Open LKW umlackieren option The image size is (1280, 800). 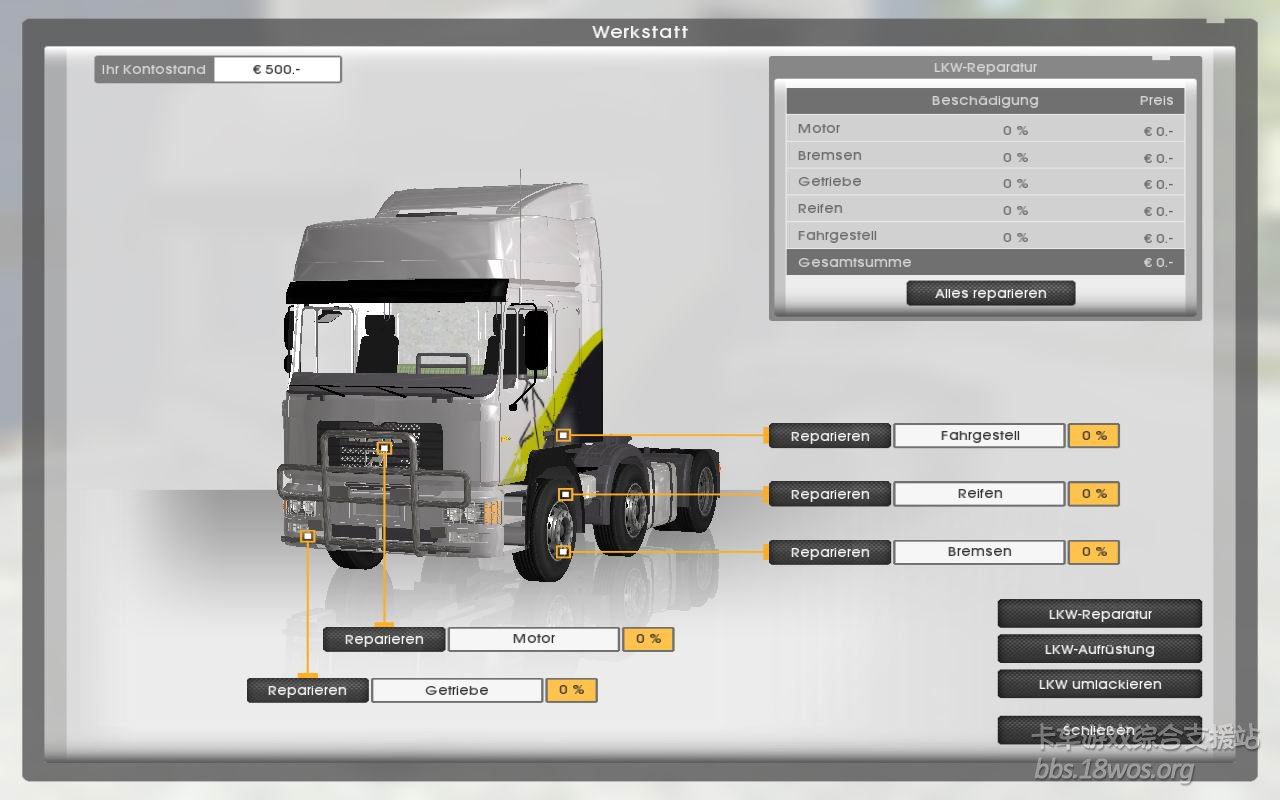[1099, 684]
